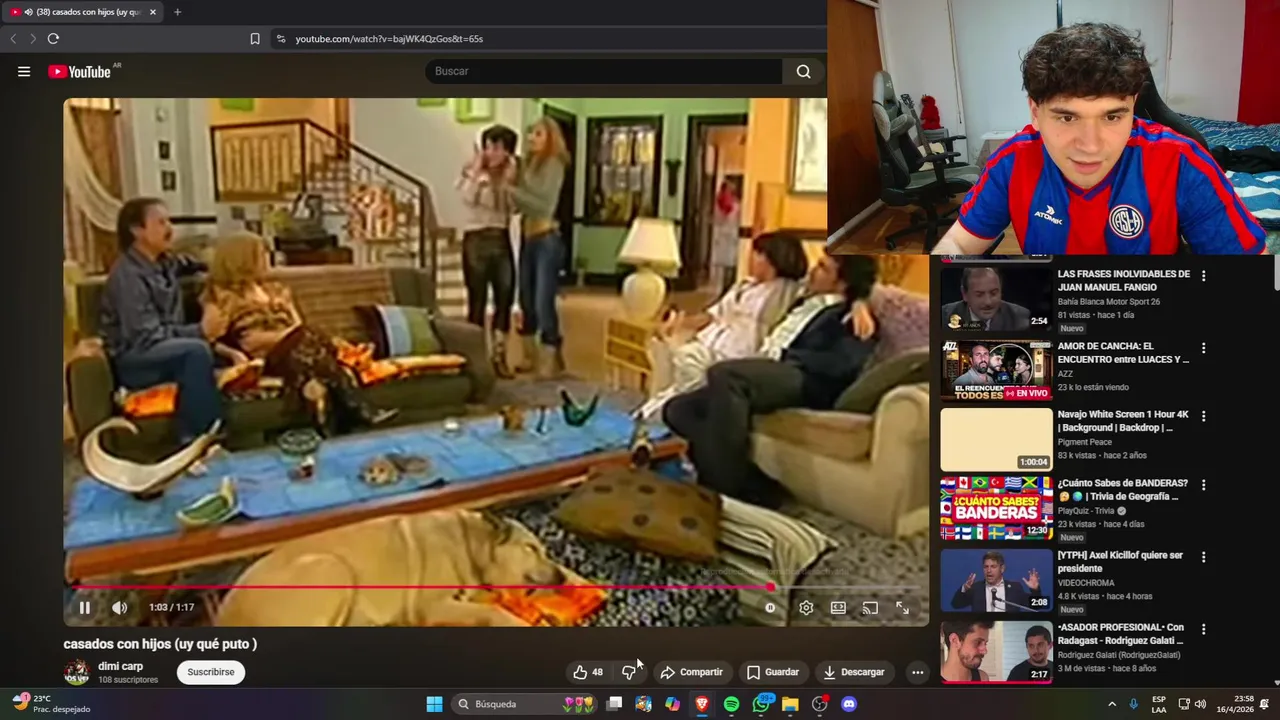The height and width of the screenshot is (720, 1280).
Task: Open the Asador Profesional con Radagast title
Action: tap(1121, 634)
